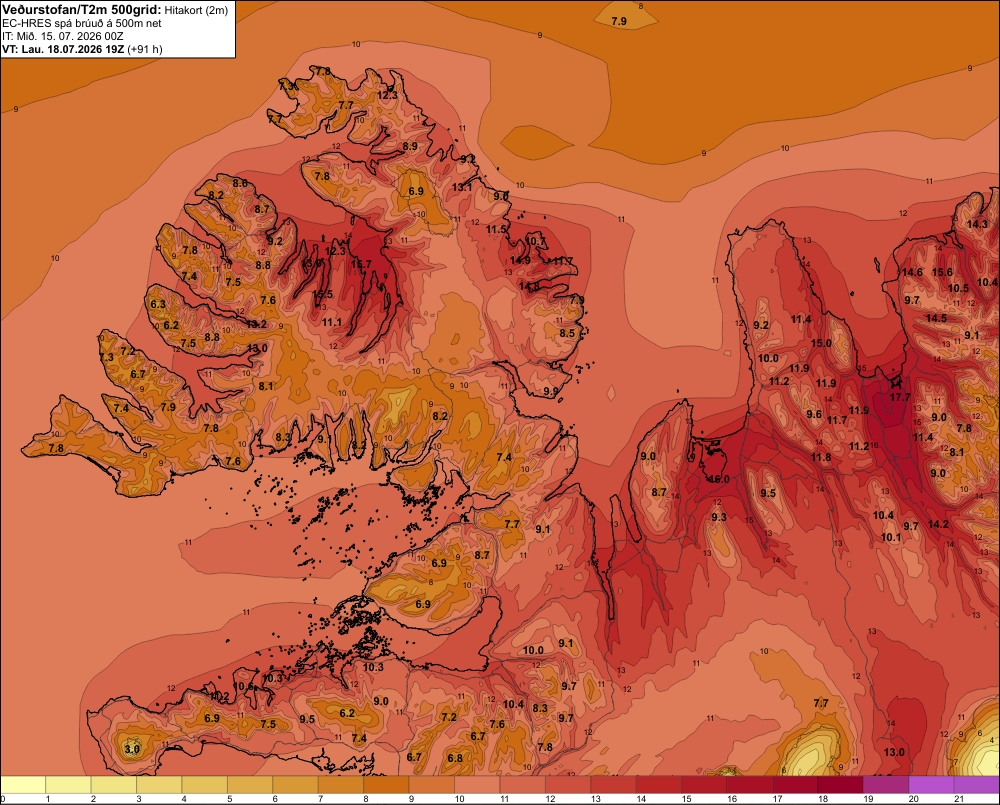Select the 6.3 temperature label
Image resolution: width=1000 pixels, height=805 pixels.
[x=158, y=304]
